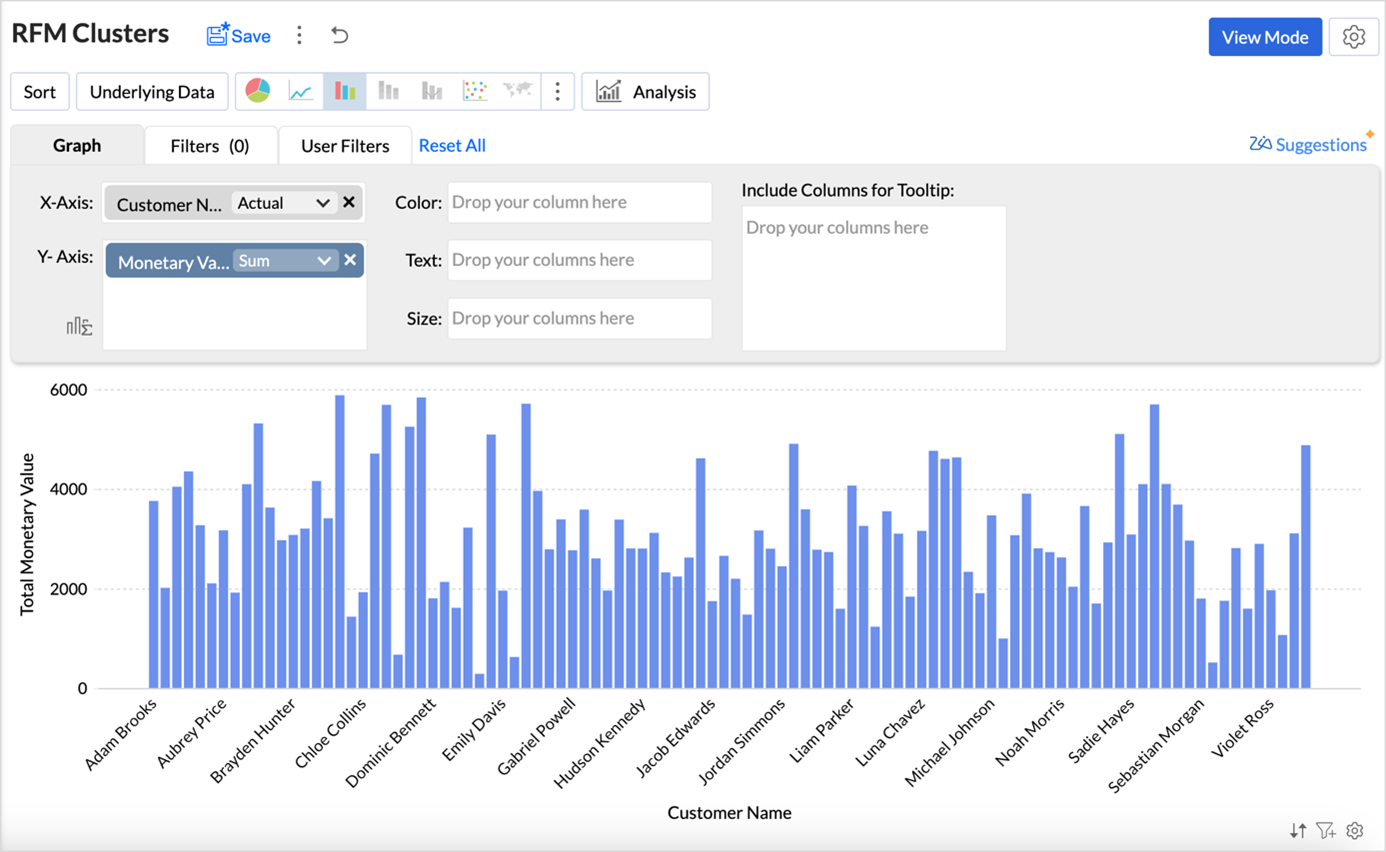Click the Luna Chavez axis label
The image size is (1386, 852).
891,733
